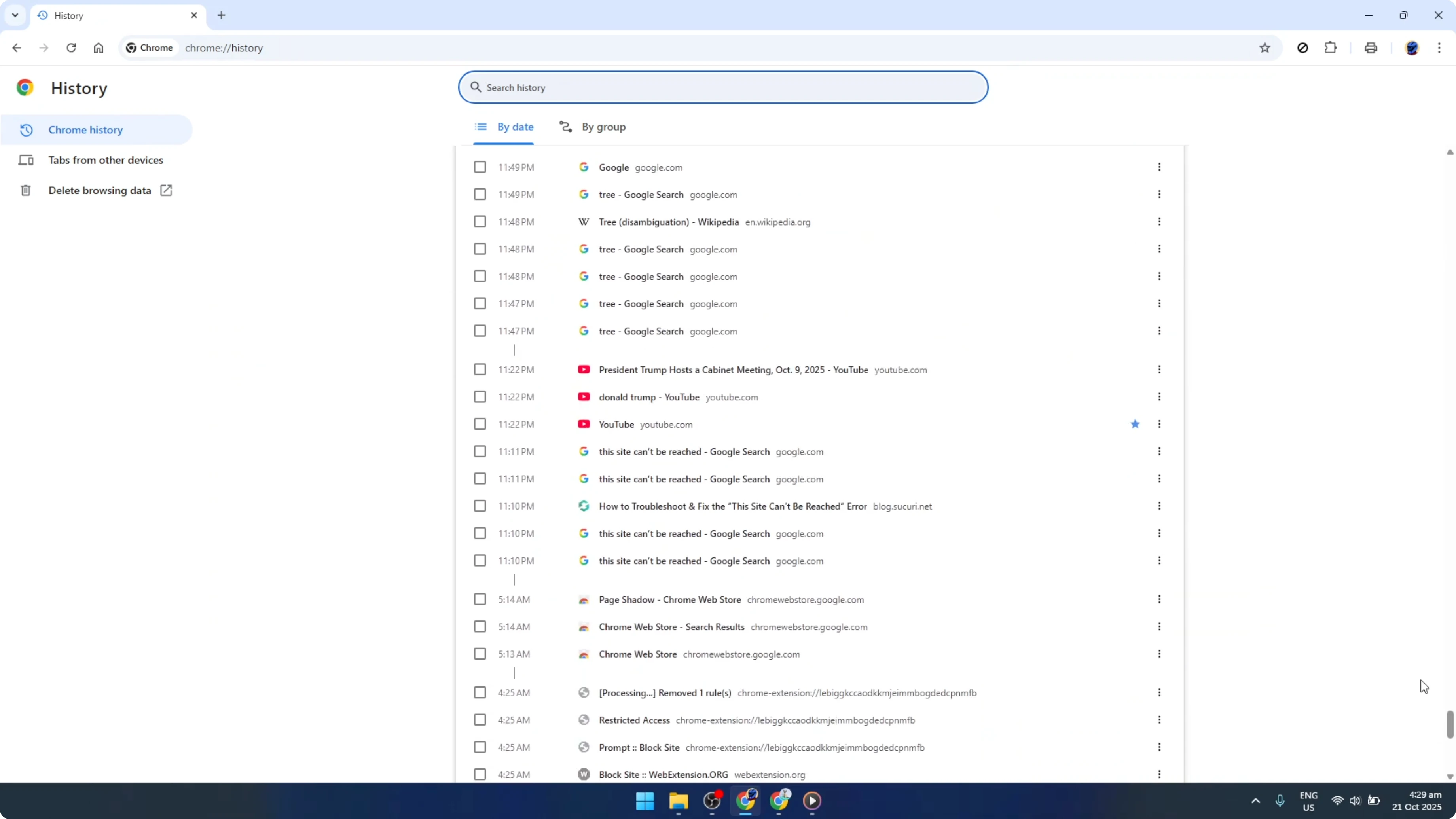Switch to the By date tab

pos(504,127)
